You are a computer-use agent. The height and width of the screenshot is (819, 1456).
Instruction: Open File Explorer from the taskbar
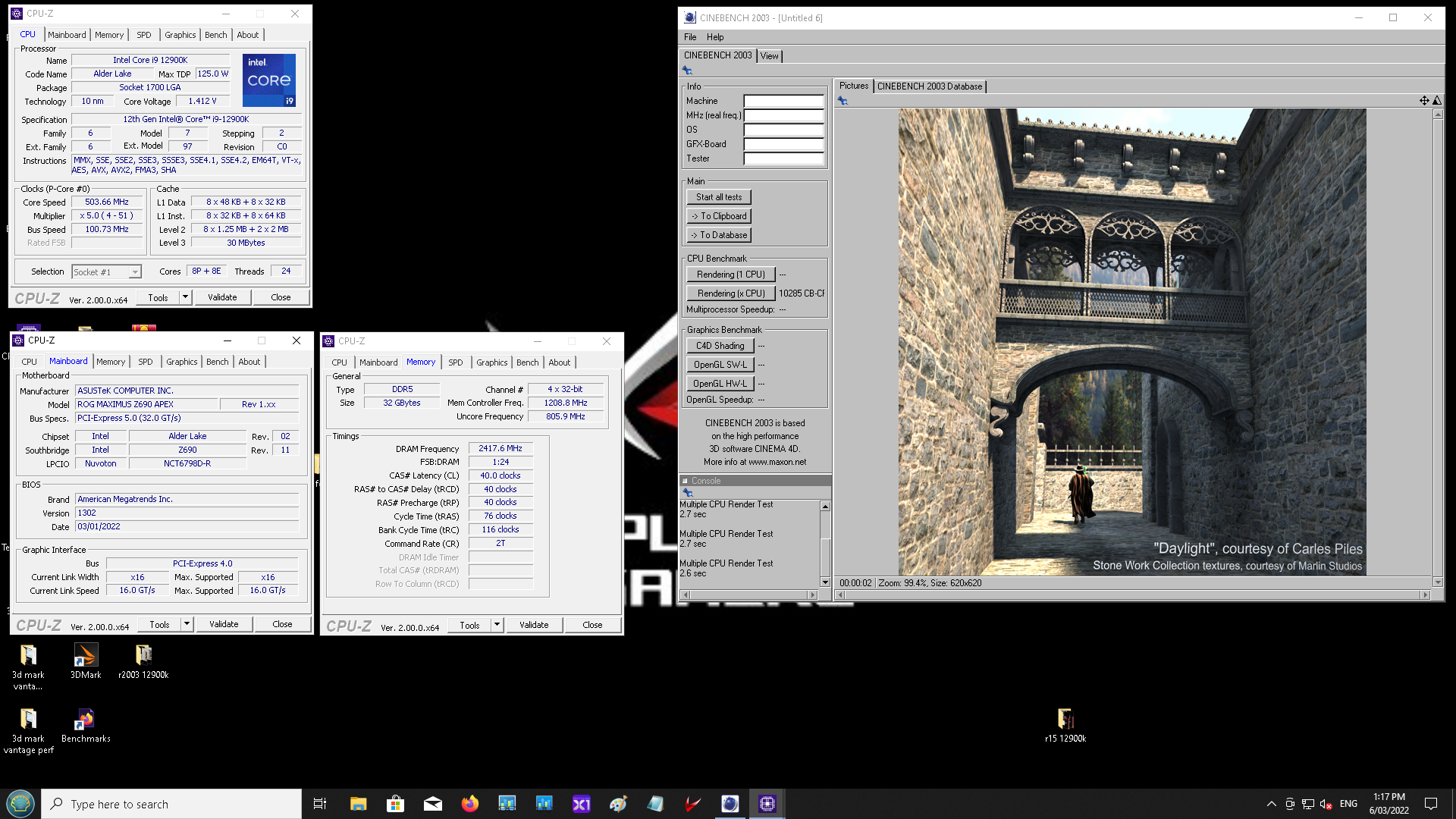click(359, 804)
